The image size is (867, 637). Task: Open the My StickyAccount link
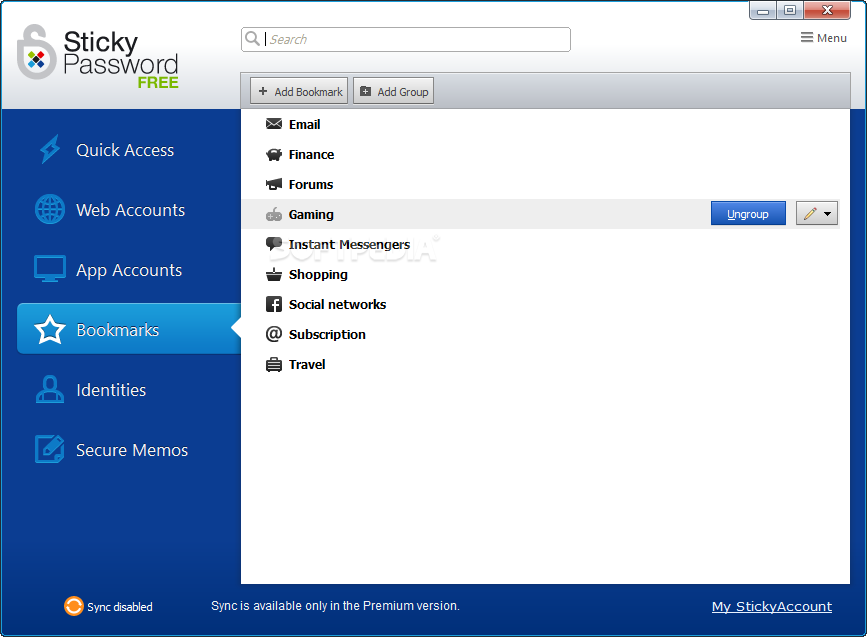(772, 607)
